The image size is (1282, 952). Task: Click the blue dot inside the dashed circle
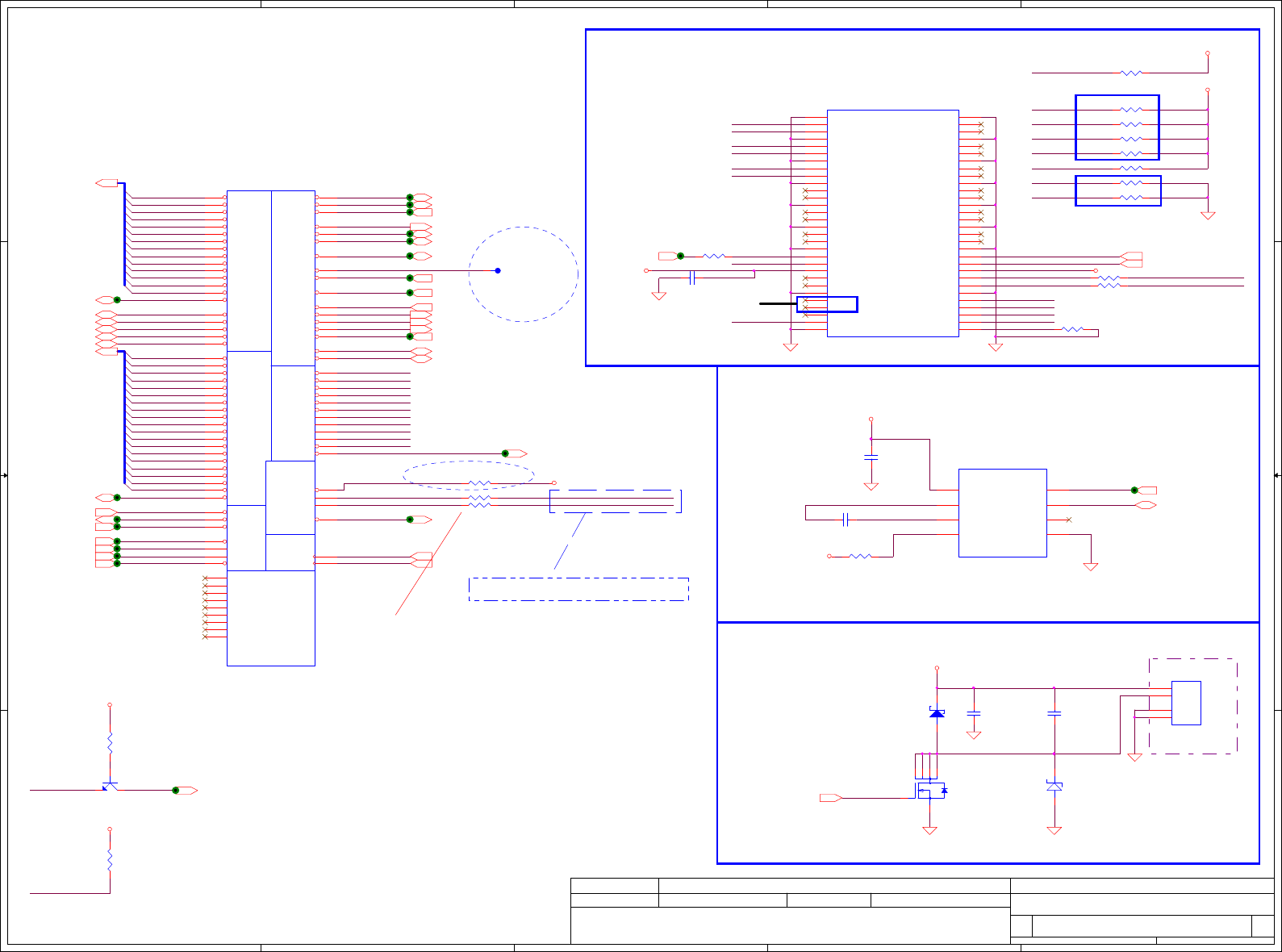(498, 270)
